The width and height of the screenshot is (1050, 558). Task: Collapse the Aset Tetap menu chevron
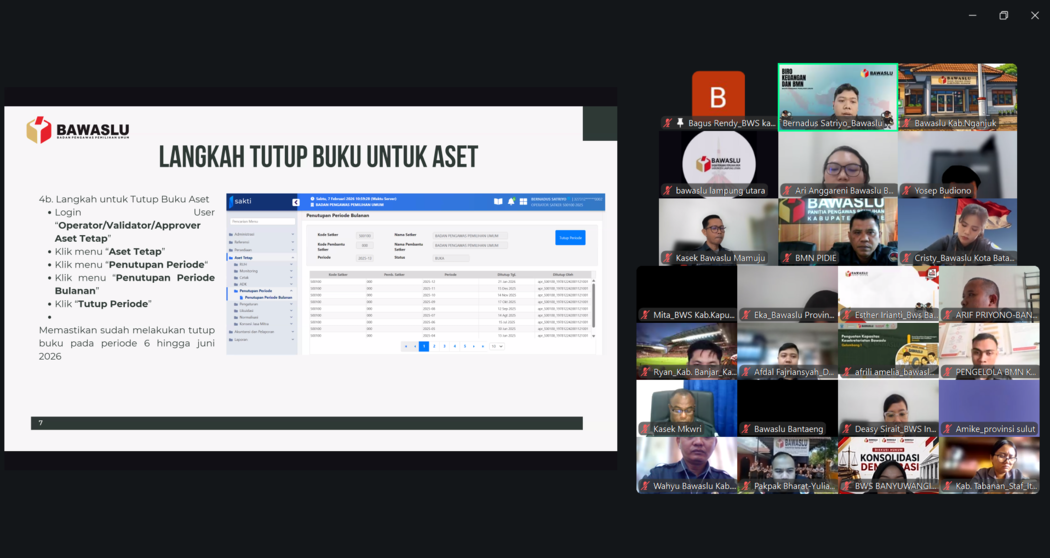[x=292, y=257]
